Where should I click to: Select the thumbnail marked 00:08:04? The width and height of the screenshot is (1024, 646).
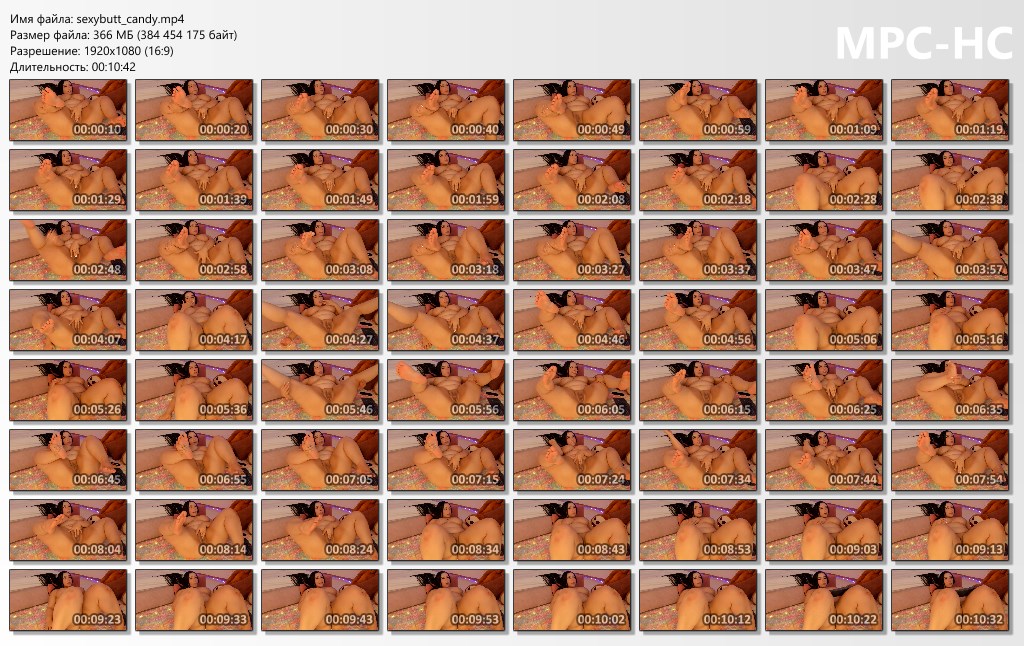point(68,530)
